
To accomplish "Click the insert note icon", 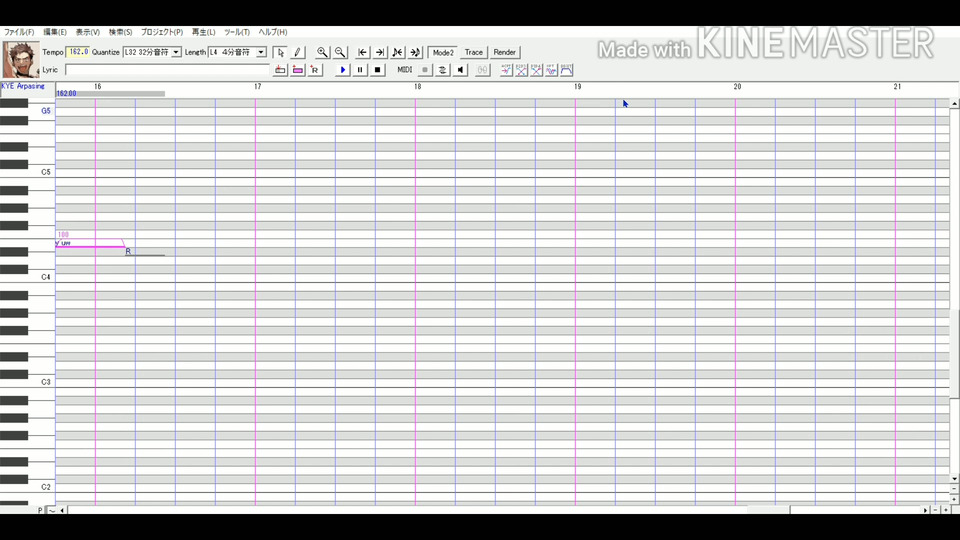I will coord(280,70).
